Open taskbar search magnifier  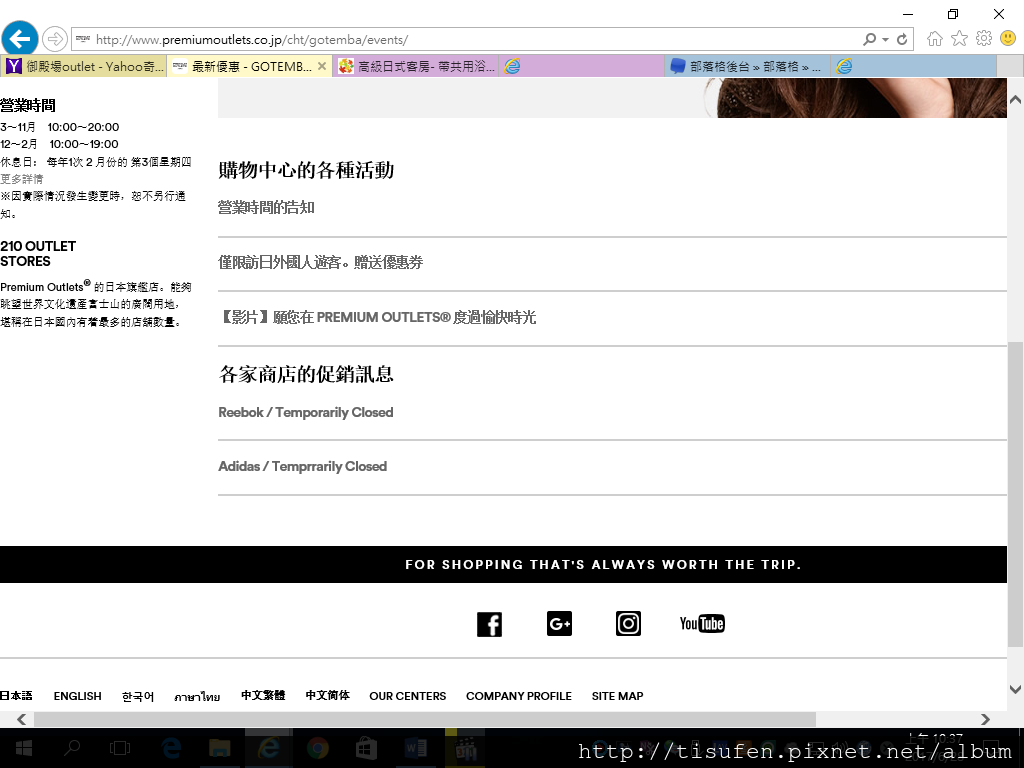(x=72, y=748)
